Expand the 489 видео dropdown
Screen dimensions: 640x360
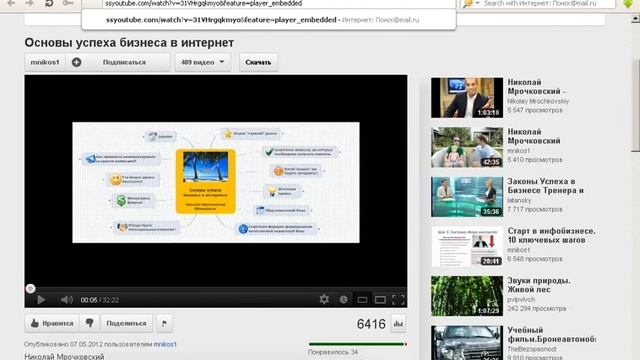coord(202,62)
